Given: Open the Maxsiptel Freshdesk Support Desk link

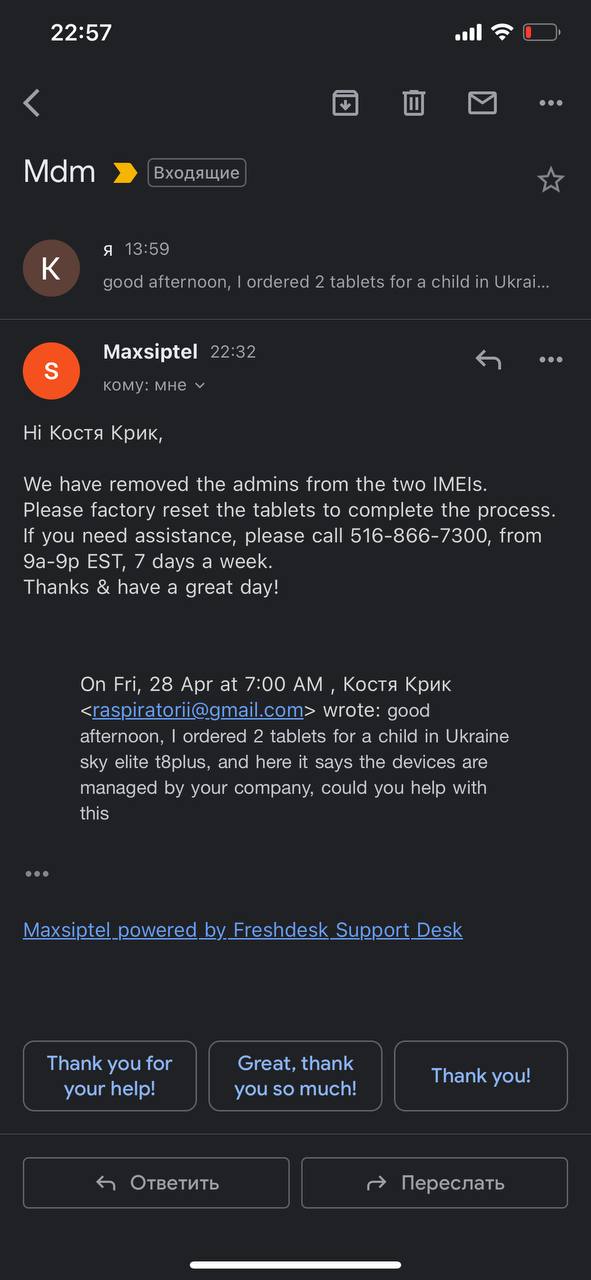Looking at the screenshot, I should coord(243,930).
